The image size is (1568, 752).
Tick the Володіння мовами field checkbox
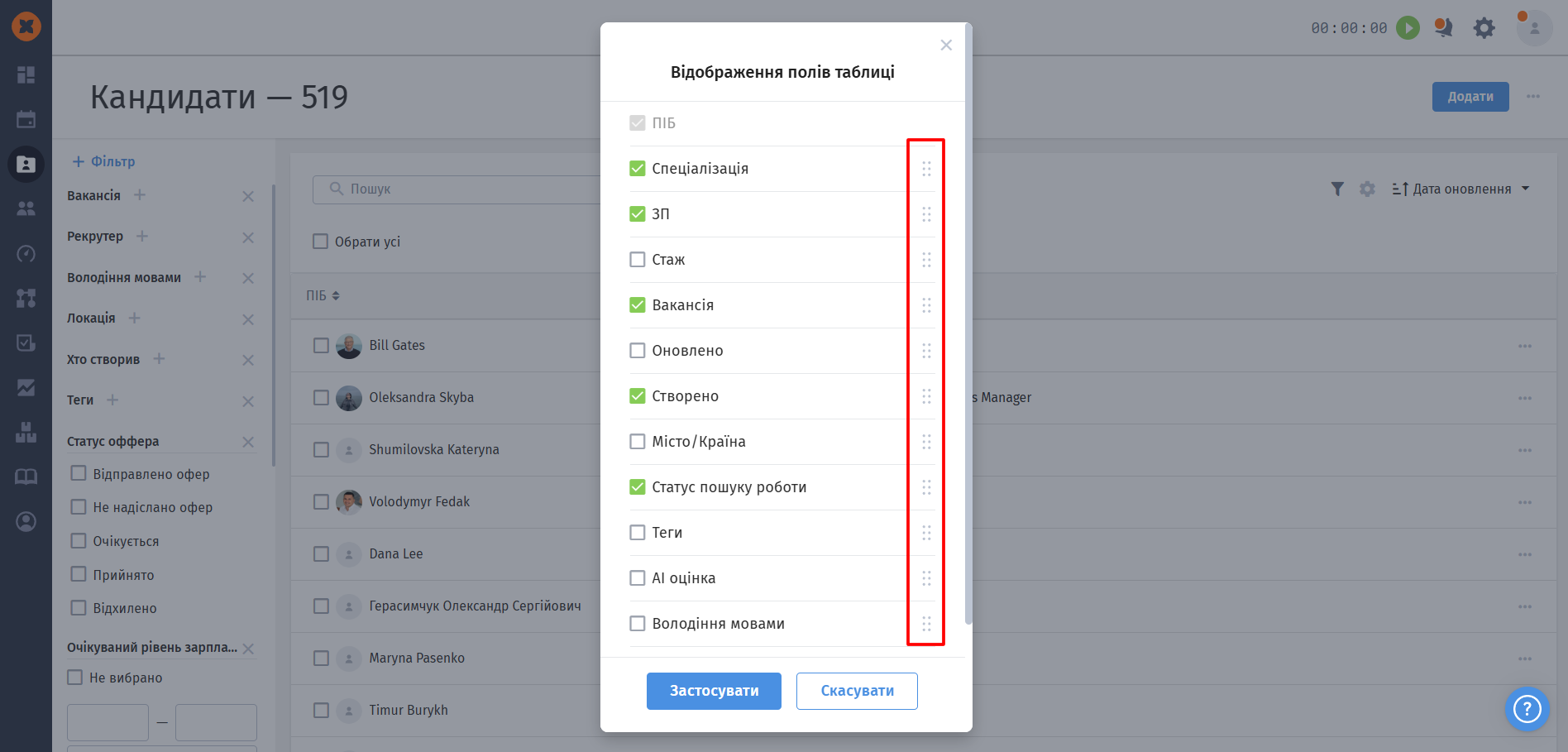pyautogui.click(x=638, y=624)
